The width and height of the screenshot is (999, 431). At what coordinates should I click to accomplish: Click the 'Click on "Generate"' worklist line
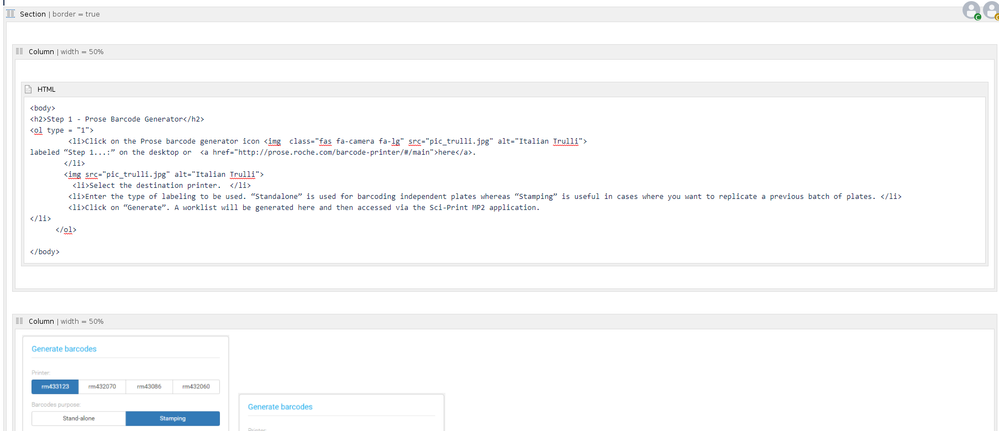point(304,207)
